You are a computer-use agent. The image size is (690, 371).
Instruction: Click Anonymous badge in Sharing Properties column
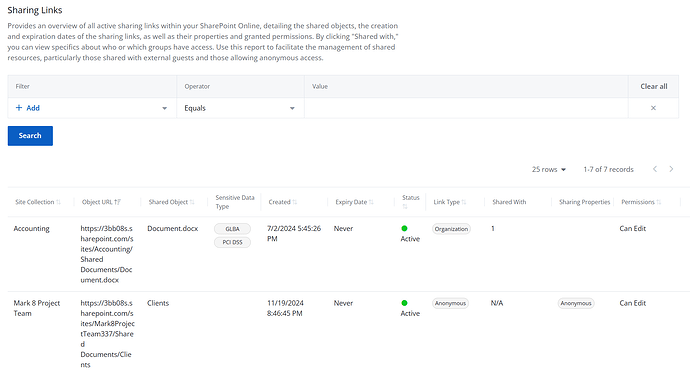tap(576, 303)
